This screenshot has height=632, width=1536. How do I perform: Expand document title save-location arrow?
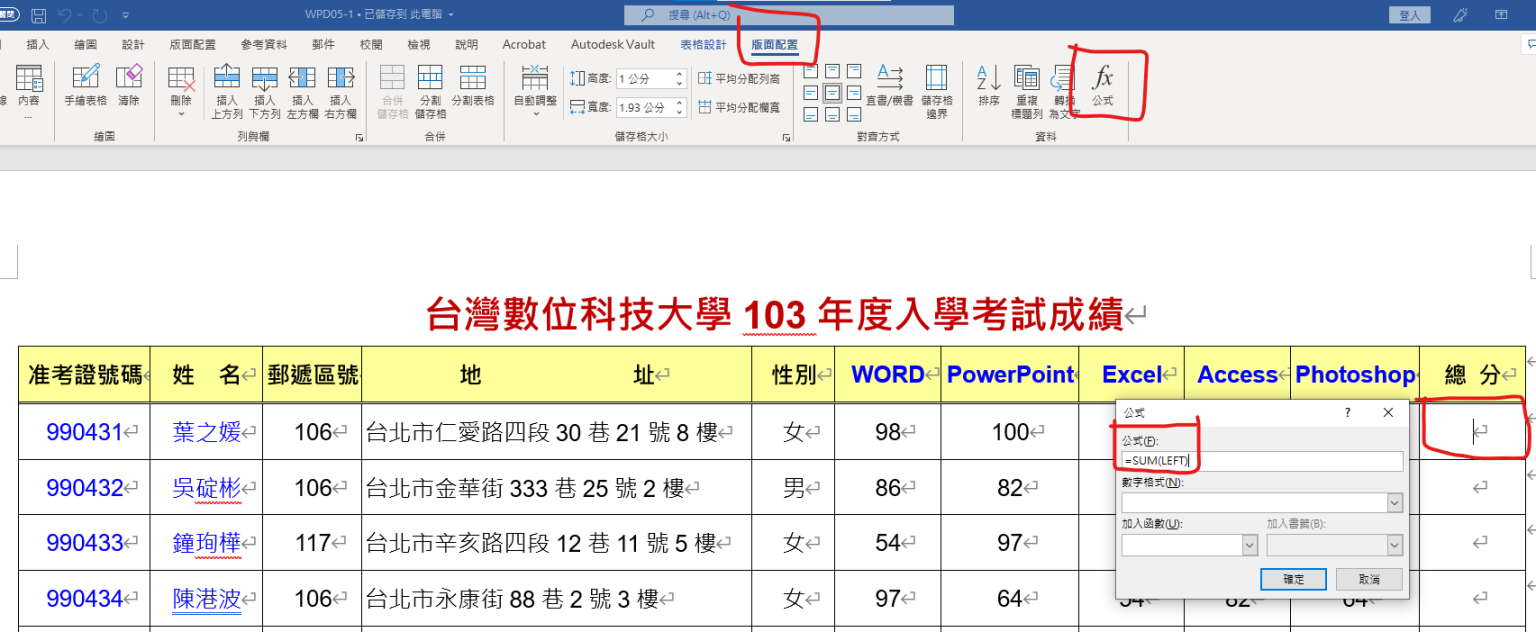pyautogui.click(x=451, y=15)
